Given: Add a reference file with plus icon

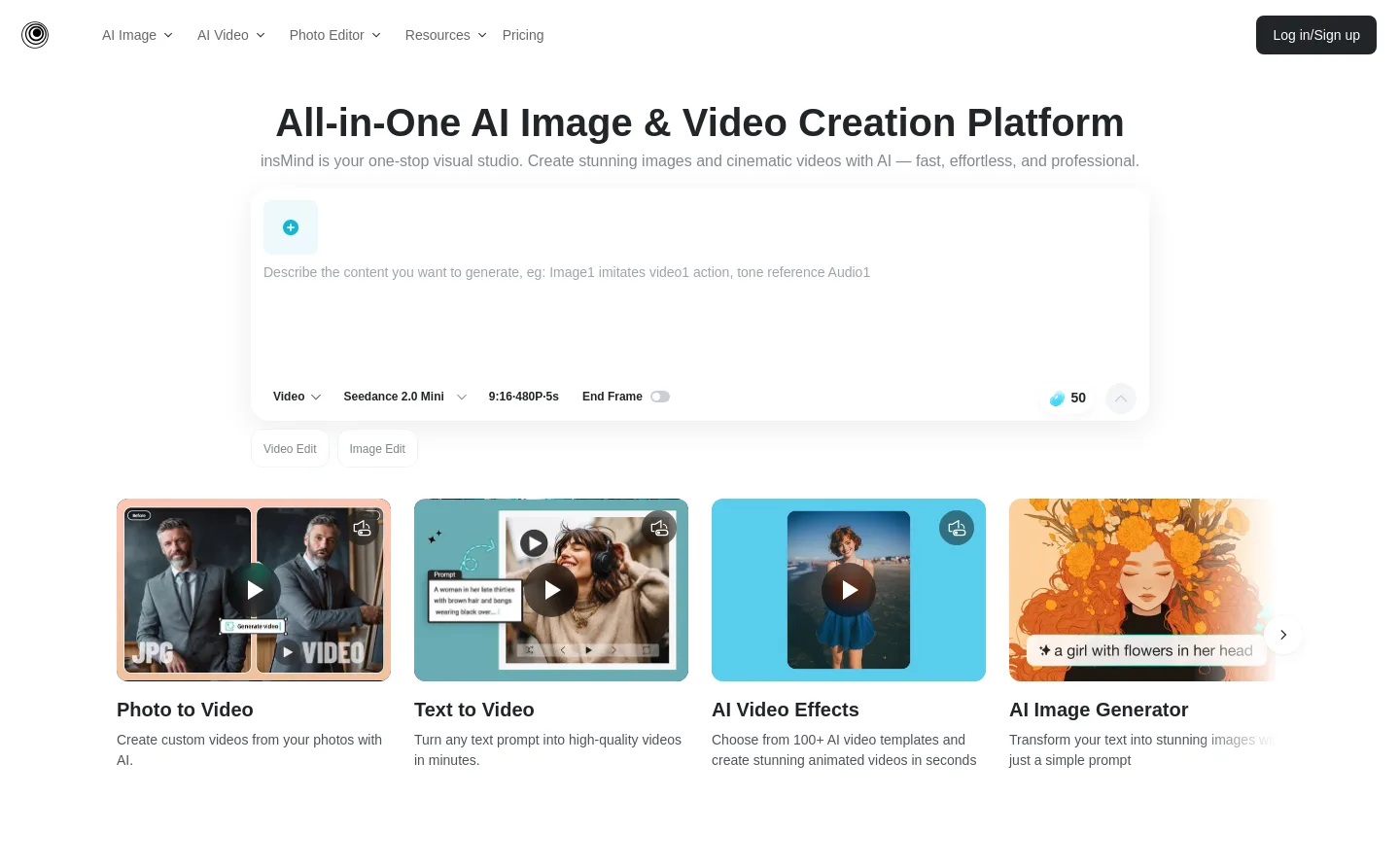Looking at the screenshot, I should pos(291,227).
